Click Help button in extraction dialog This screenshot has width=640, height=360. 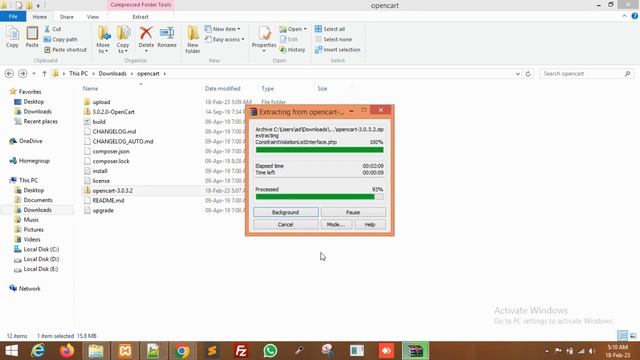click(370, 224)
